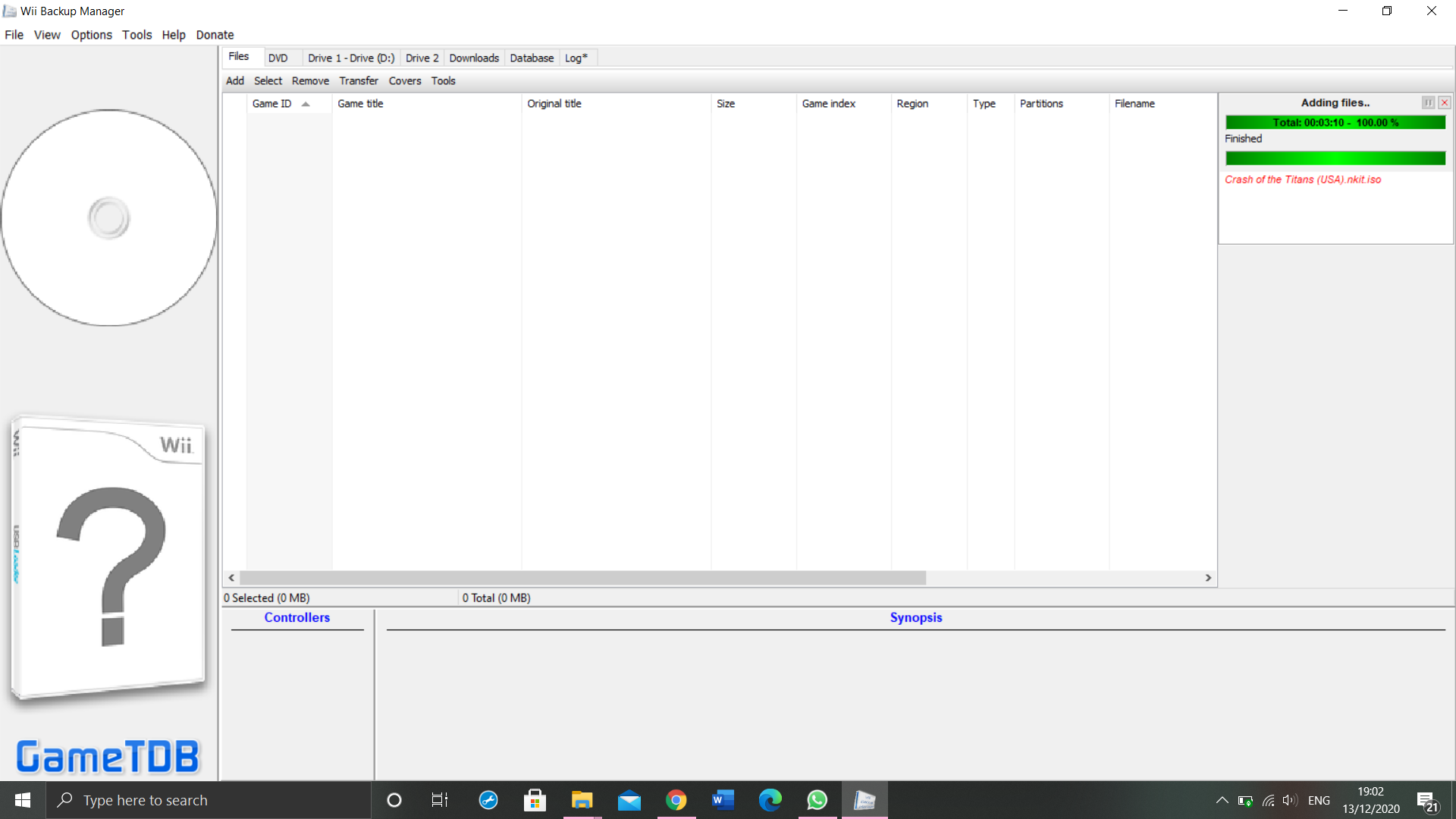Open the Mail app on the taskbar

point(629,800)
